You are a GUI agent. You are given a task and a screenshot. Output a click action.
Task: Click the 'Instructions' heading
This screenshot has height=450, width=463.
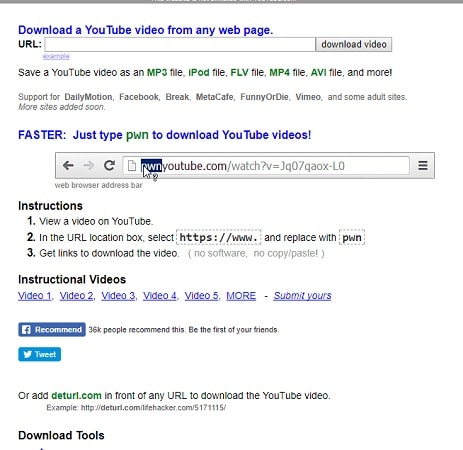tap(50, 206)
